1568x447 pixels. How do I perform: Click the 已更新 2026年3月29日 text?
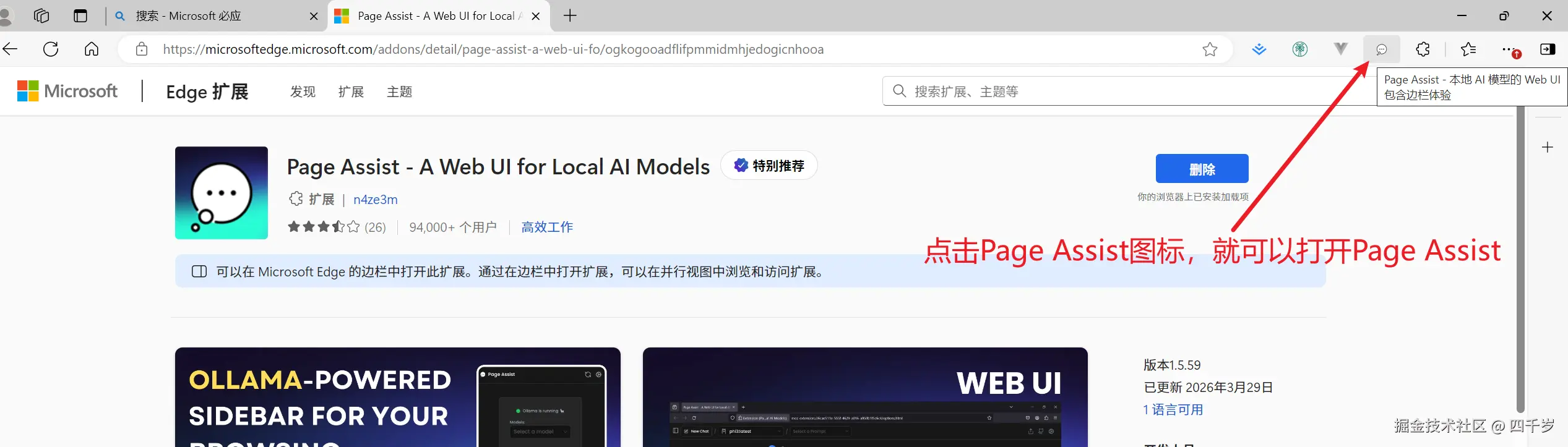point(1208,388)
